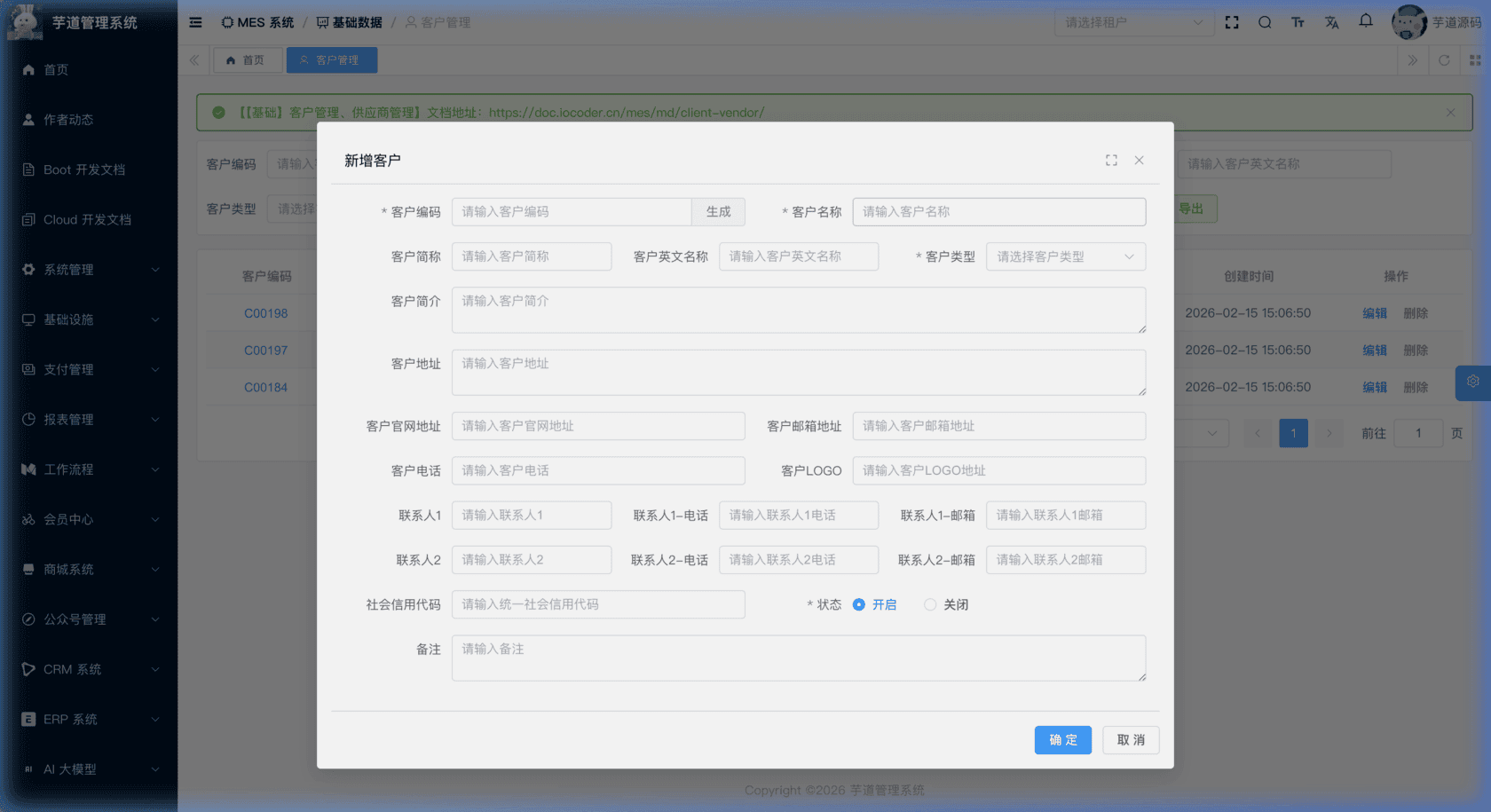The image size is (1491, 812).
Task: Click the 生成 button for customer code
Action: (x=718, y=212)
